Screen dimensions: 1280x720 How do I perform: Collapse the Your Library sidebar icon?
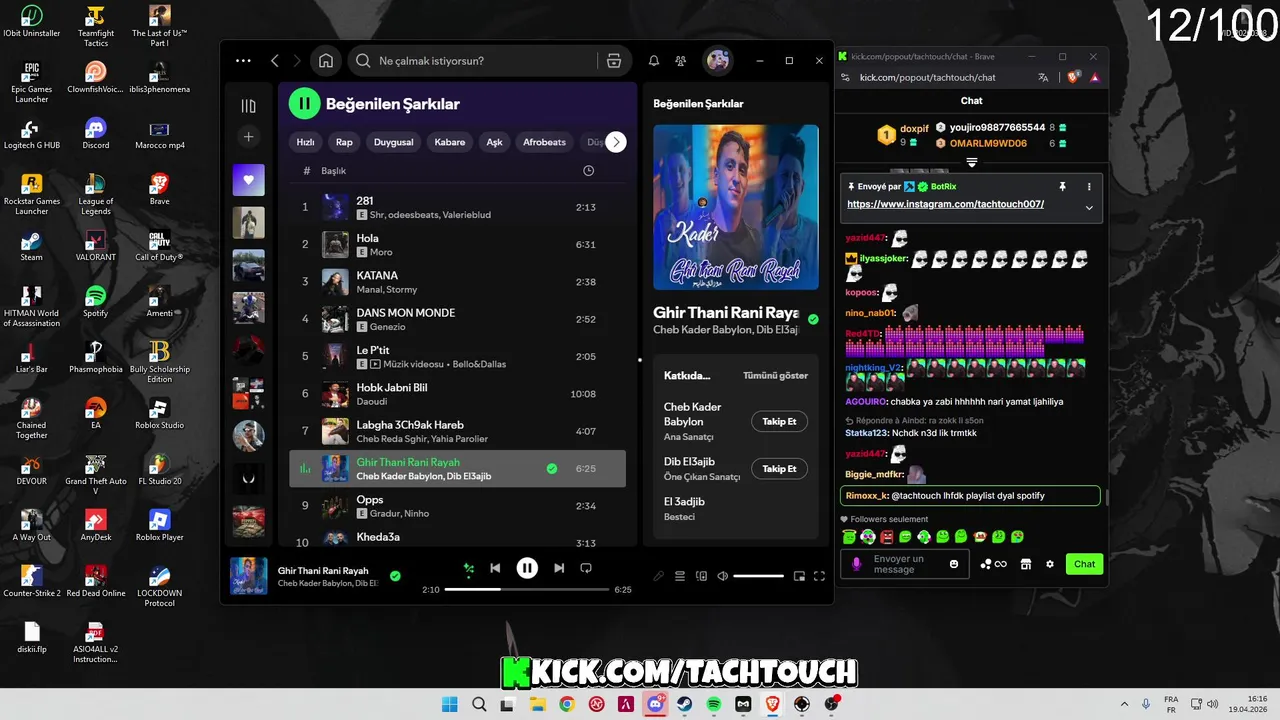point(249,106)
